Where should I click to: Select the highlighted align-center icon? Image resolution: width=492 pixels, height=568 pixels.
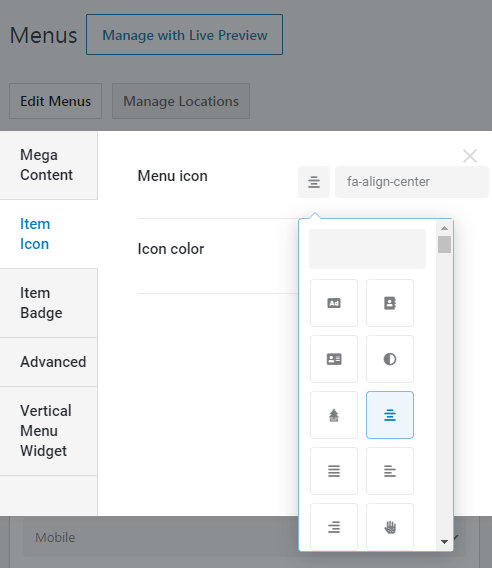(x=390, y=415)
